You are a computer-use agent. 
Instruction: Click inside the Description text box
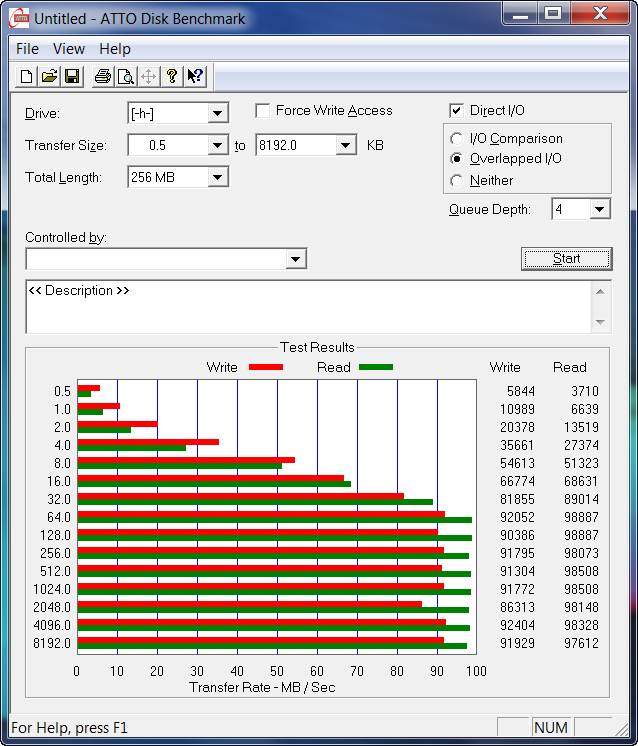click(x=308, y=307)
